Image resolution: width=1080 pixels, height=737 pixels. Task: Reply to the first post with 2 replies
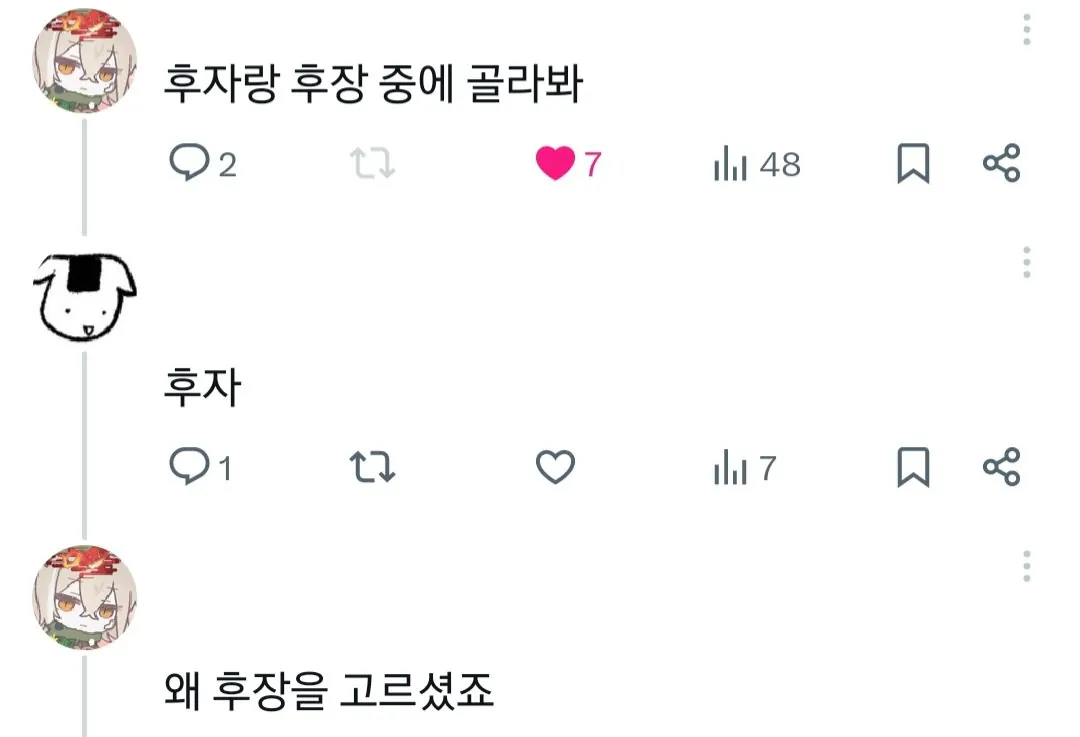(189, 163)
